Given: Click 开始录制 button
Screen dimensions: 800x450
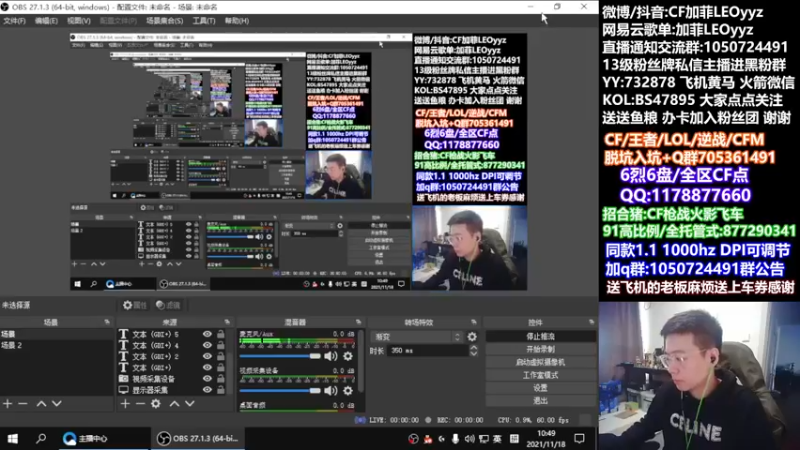Looking at the screenshot, I should (x=540, y=349).
